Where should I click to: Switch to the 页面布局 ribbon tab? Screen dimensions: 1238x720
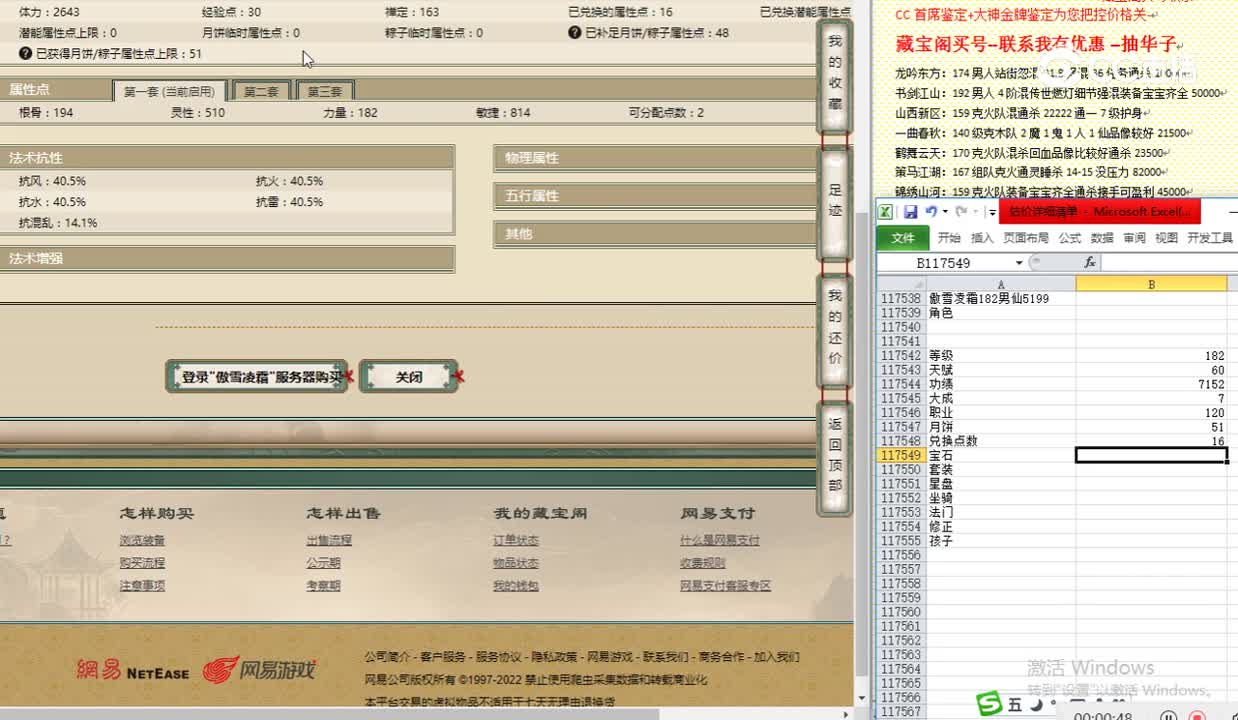[1026, 238]
